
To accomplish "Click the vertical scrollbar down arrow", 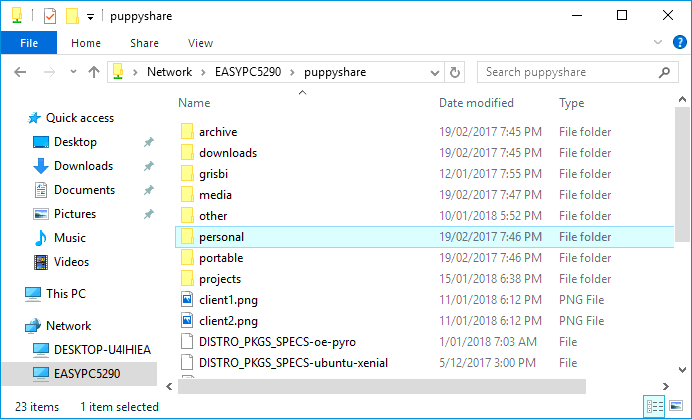I will (682, 370).
